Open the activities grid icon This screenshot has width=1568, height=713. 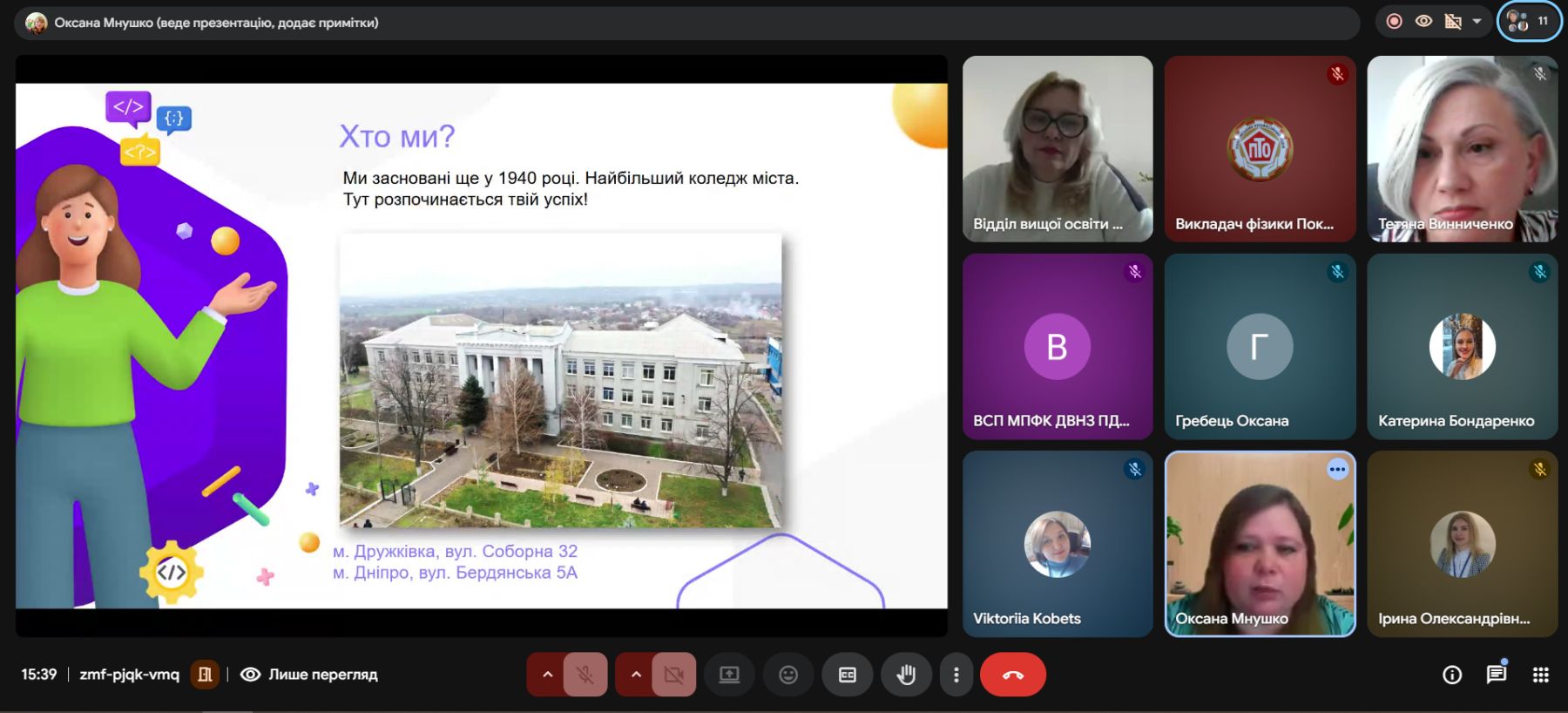[1540, 675]
